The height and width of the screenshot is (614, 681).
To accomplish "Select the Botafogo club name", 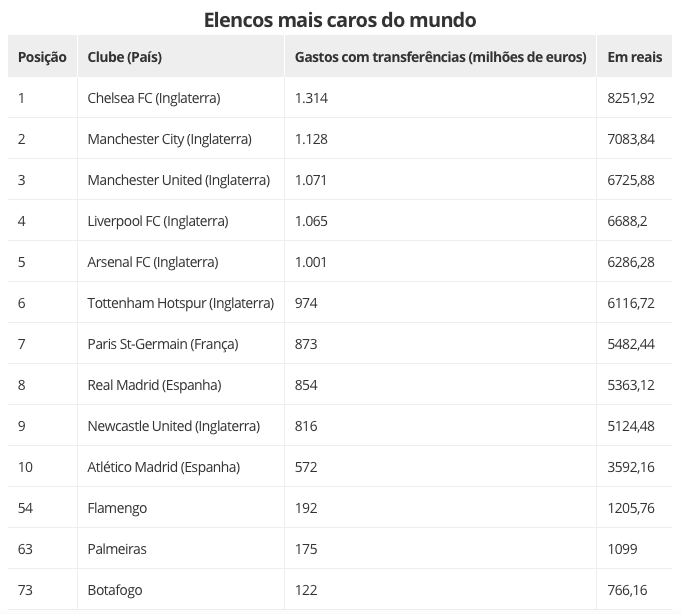I will click(x=115, y=590).
